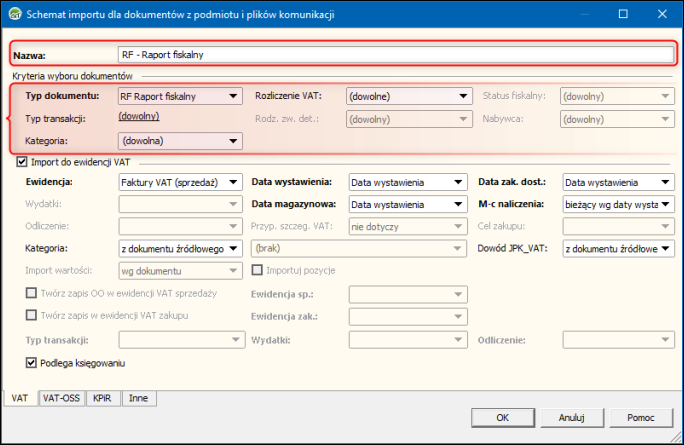The height and width of the screenshot is (445, 684).
Task: Switch to the VAT-OSS tab
Action: click(61, 398)
